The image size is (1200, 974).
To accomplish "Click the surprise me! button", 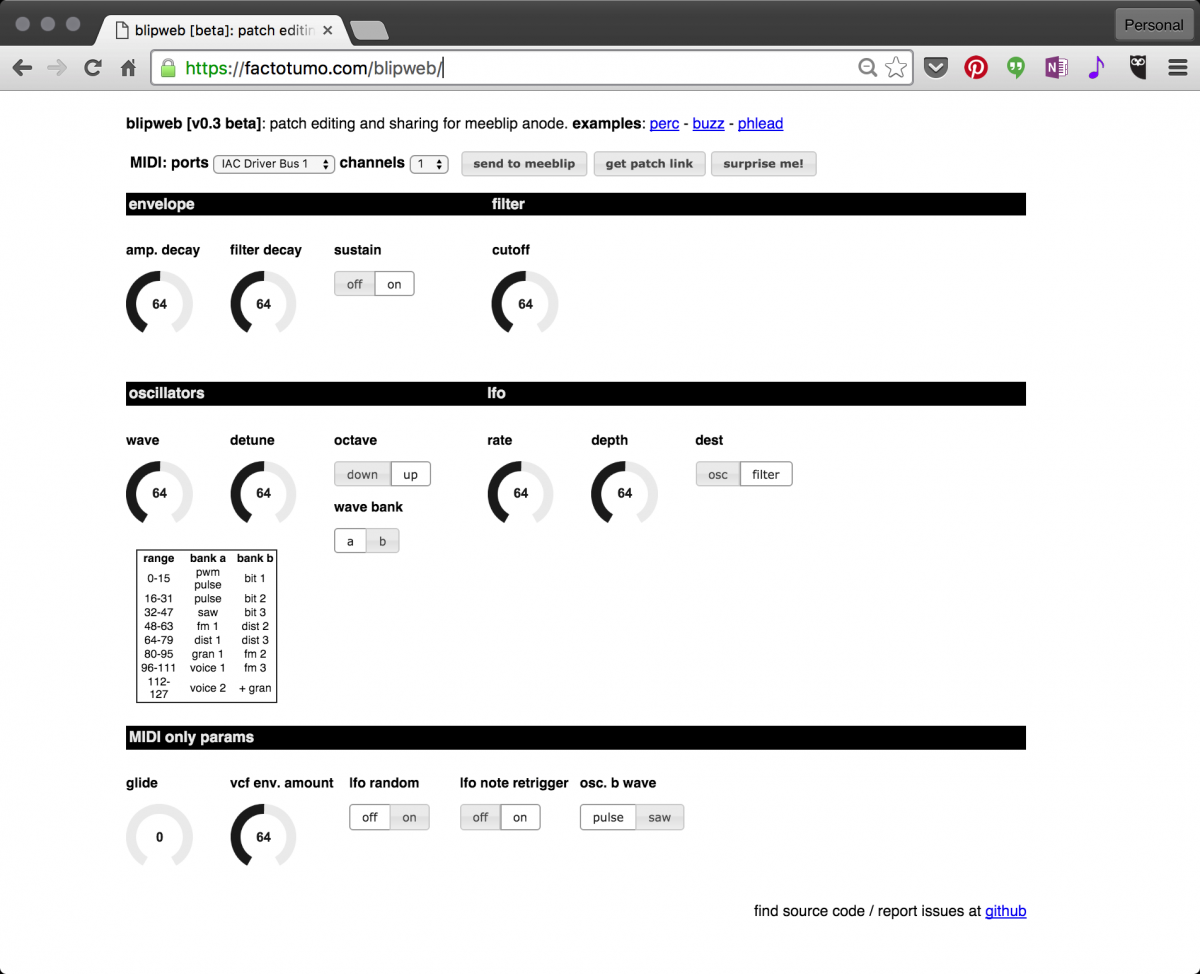I will click(x=763, y=164).
